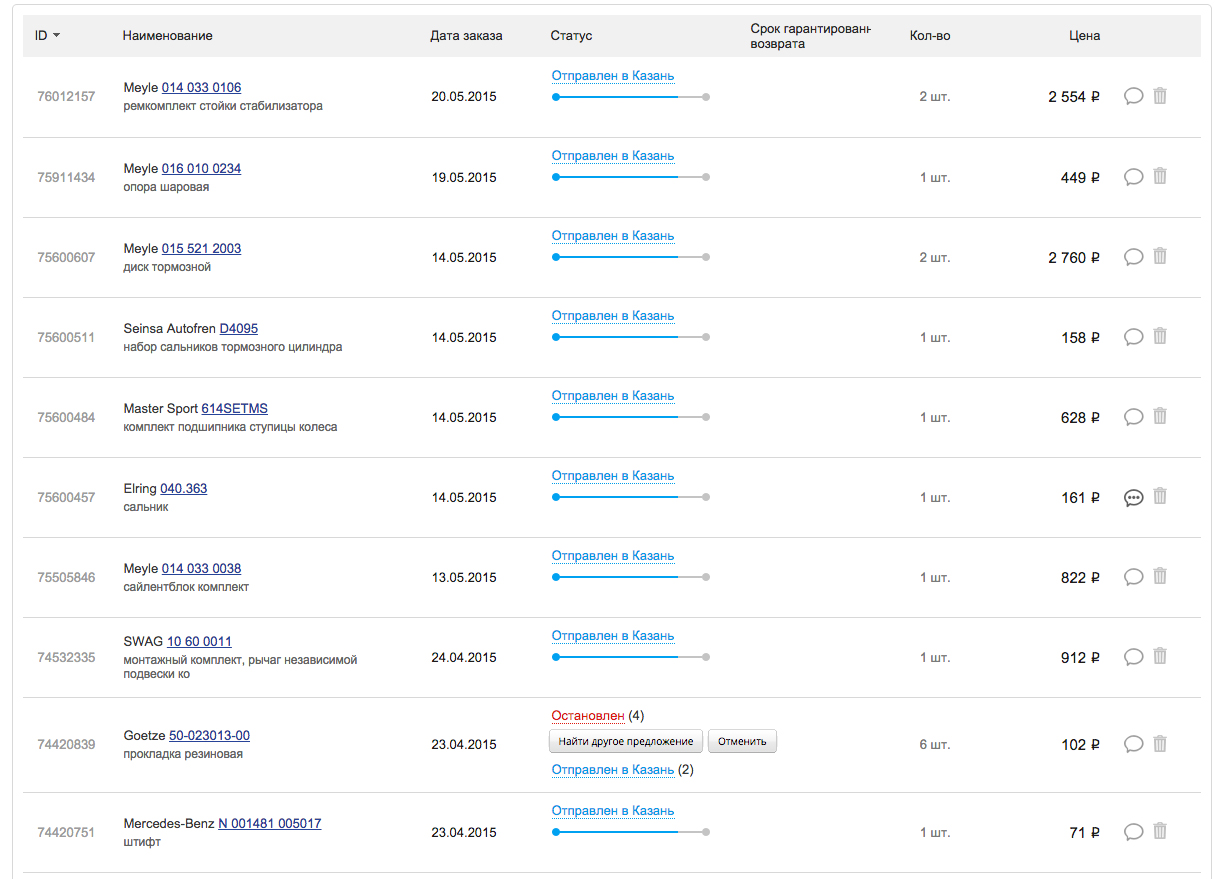Click date 20.05.2015
The width and height of the screenshot is (1223, 879).
[x=464, y=97]
